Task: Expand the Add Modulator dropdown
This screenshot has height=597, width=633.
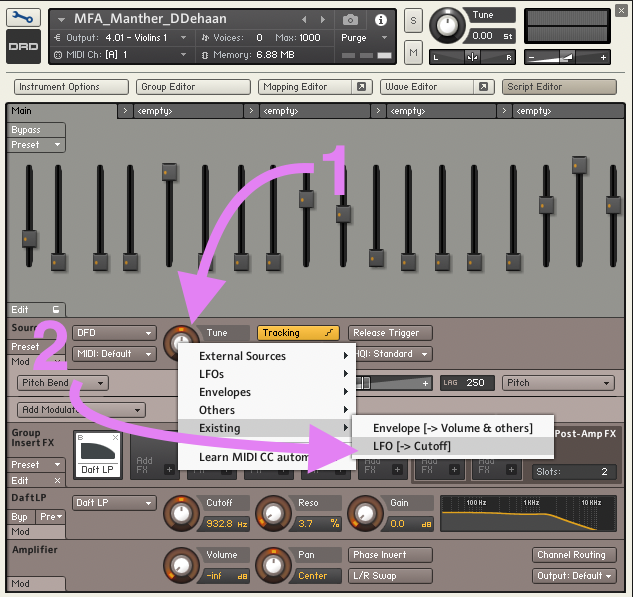Action: [81, 410]
